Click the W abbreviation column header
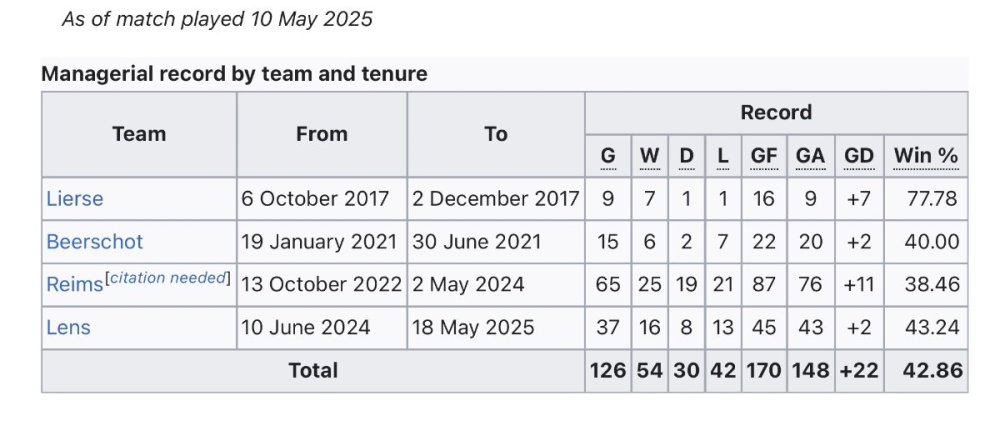The width and height of the screenshot is (1000, 421). point(649,156)
